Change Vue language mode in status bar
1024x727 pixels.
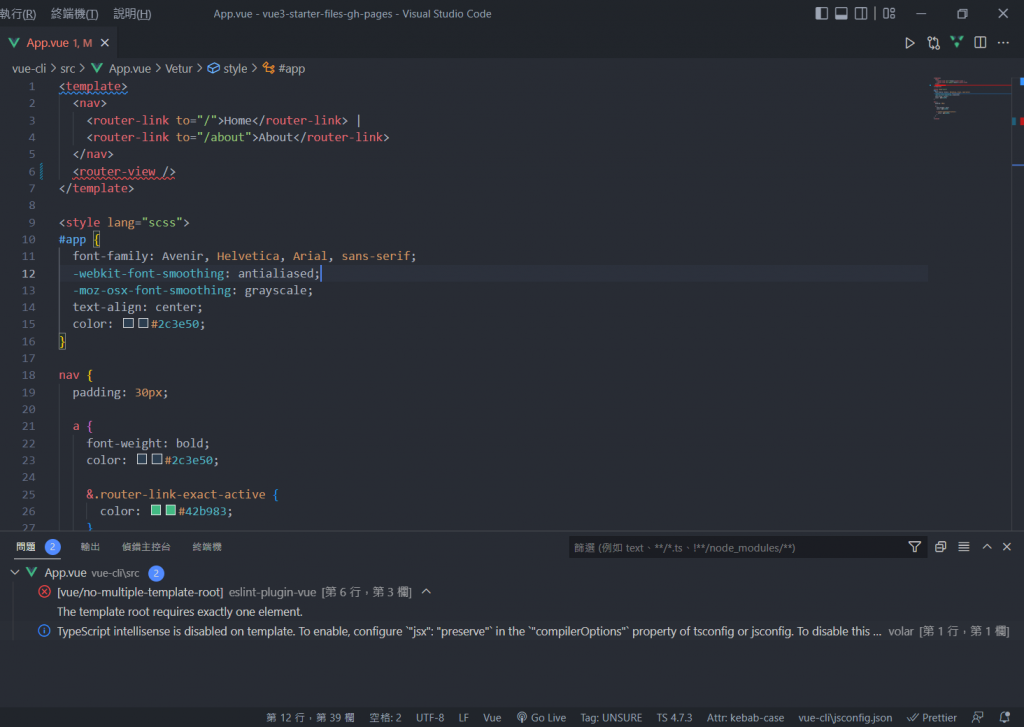click(492, 717)
